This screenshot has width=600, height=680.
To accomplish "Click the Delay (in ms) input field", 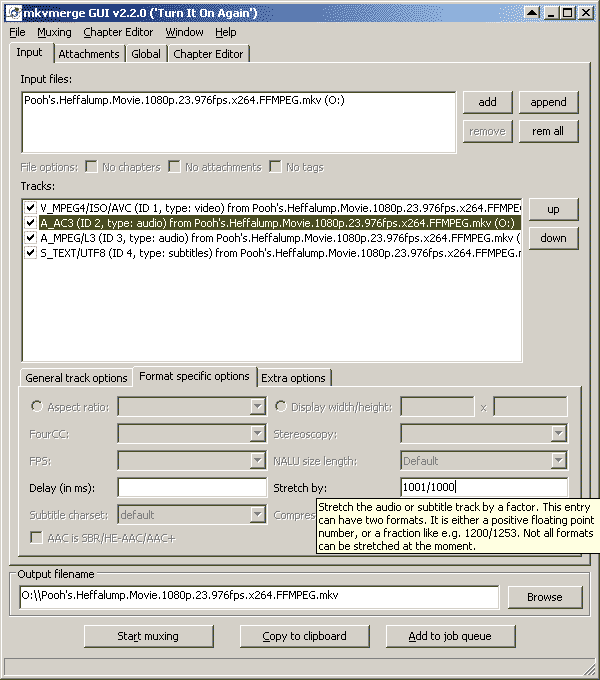I will (x=192, y=487).
